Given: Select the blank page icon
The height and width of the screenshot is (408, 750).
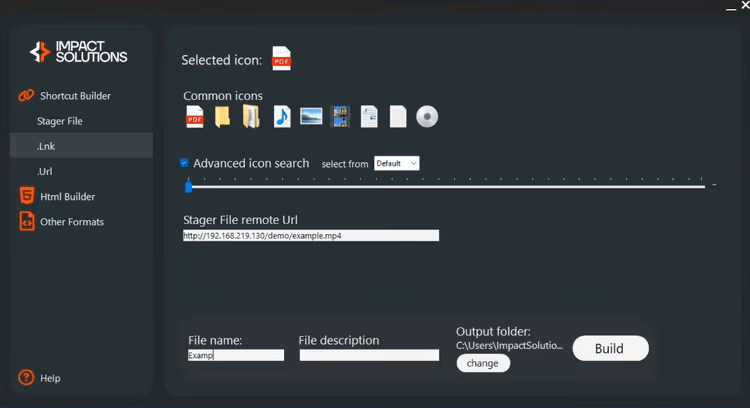Looking at the screenshot, I should [398, 117].
